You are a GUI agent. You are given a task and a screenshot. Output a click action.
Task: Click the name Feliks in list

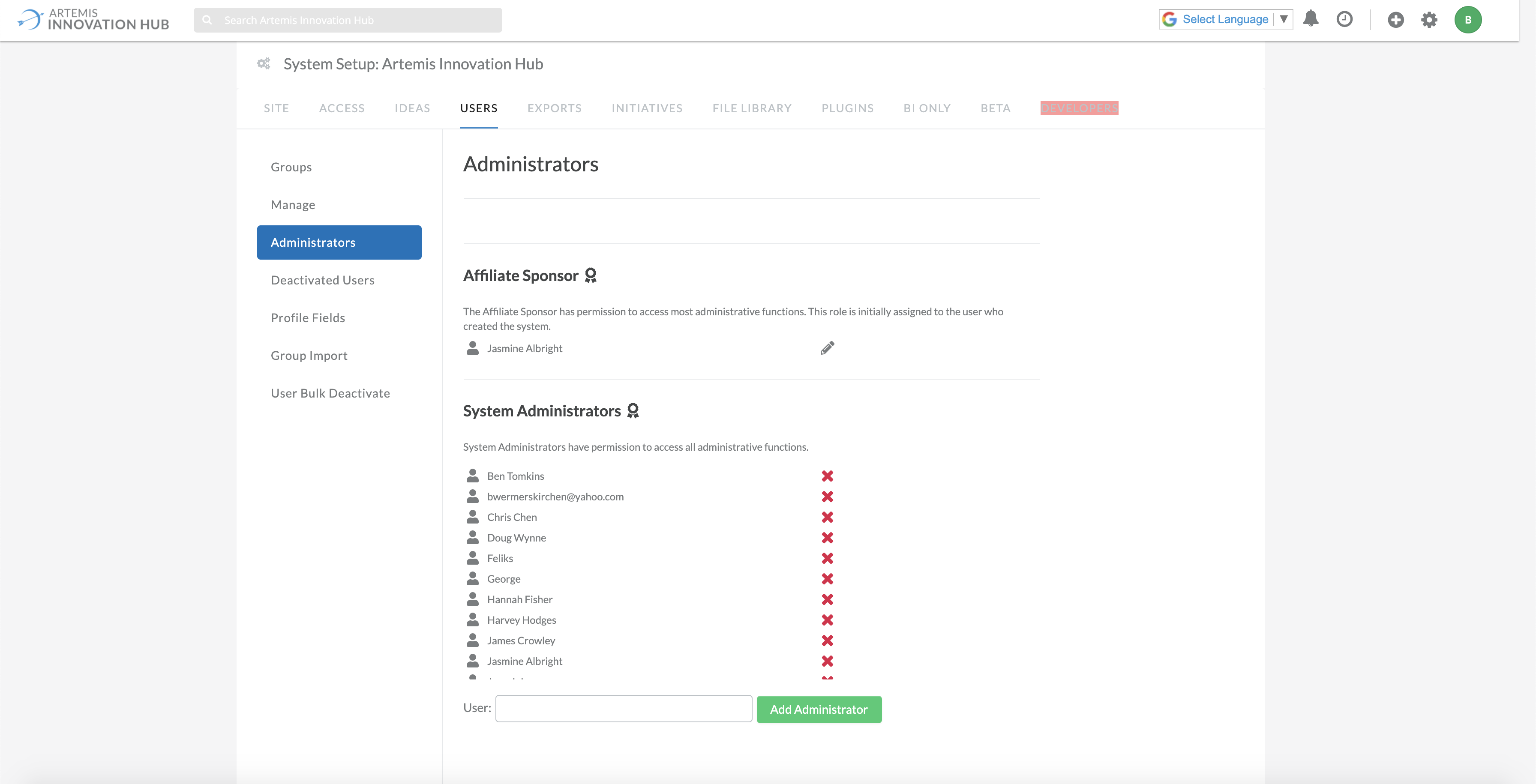(500, 558)
